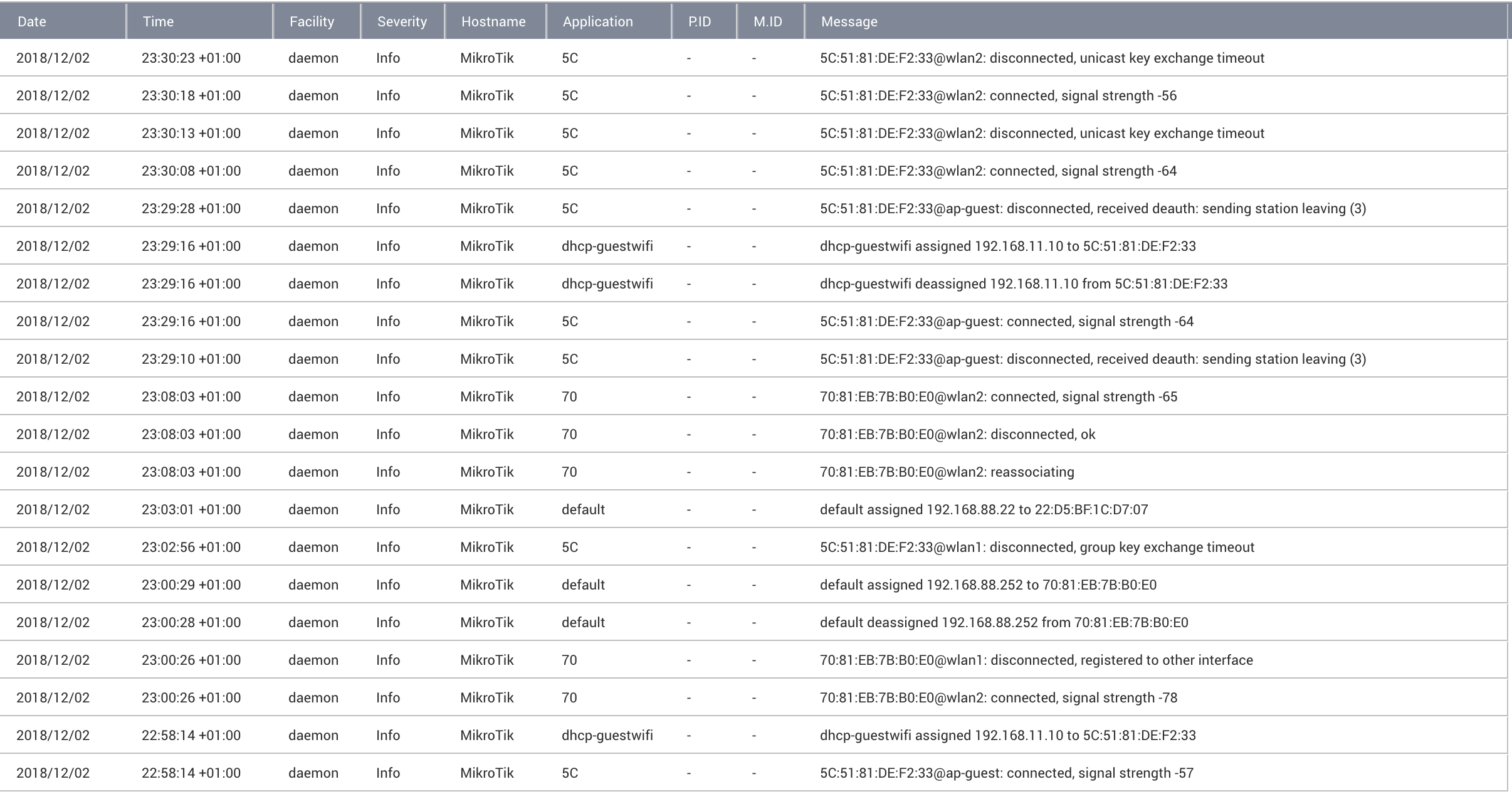Open the 23:29:28 received deauth message row
This screenshot has height=794, width=1512.
click(x=753, y=208)
